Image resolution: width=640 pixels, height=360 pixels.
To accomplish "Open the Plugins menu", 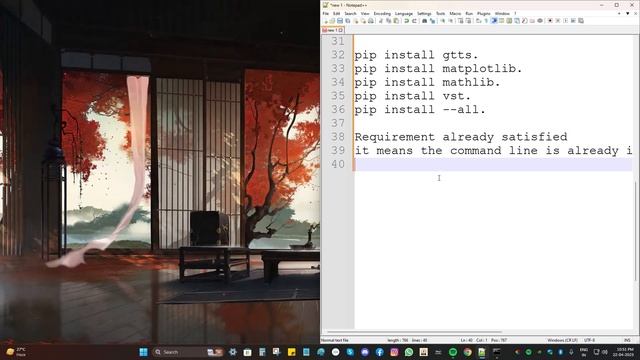I will pos(484,13).
